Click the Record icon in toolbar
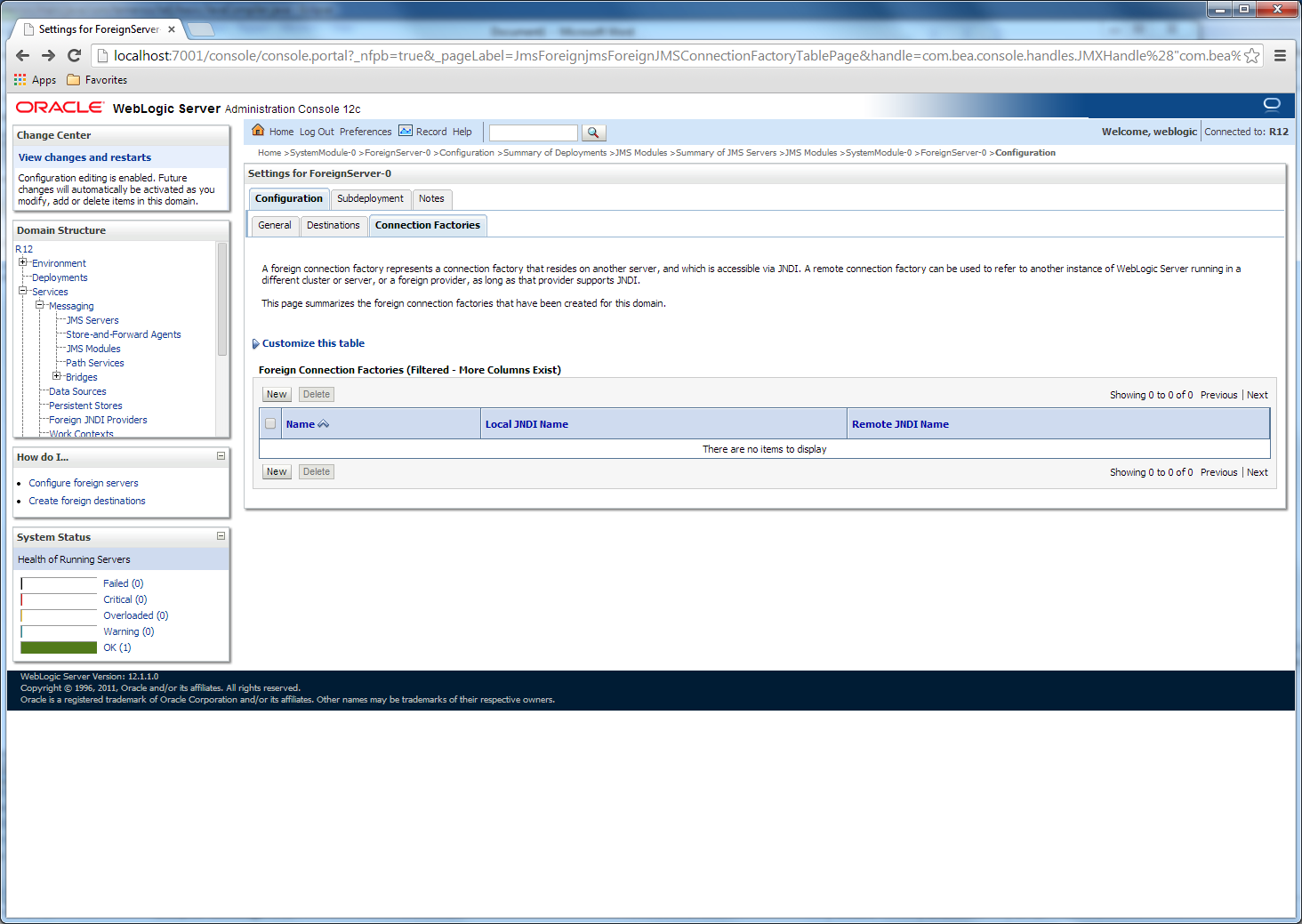The height and width of the screenshot is (924, 1302). click(x=406, y=131)
